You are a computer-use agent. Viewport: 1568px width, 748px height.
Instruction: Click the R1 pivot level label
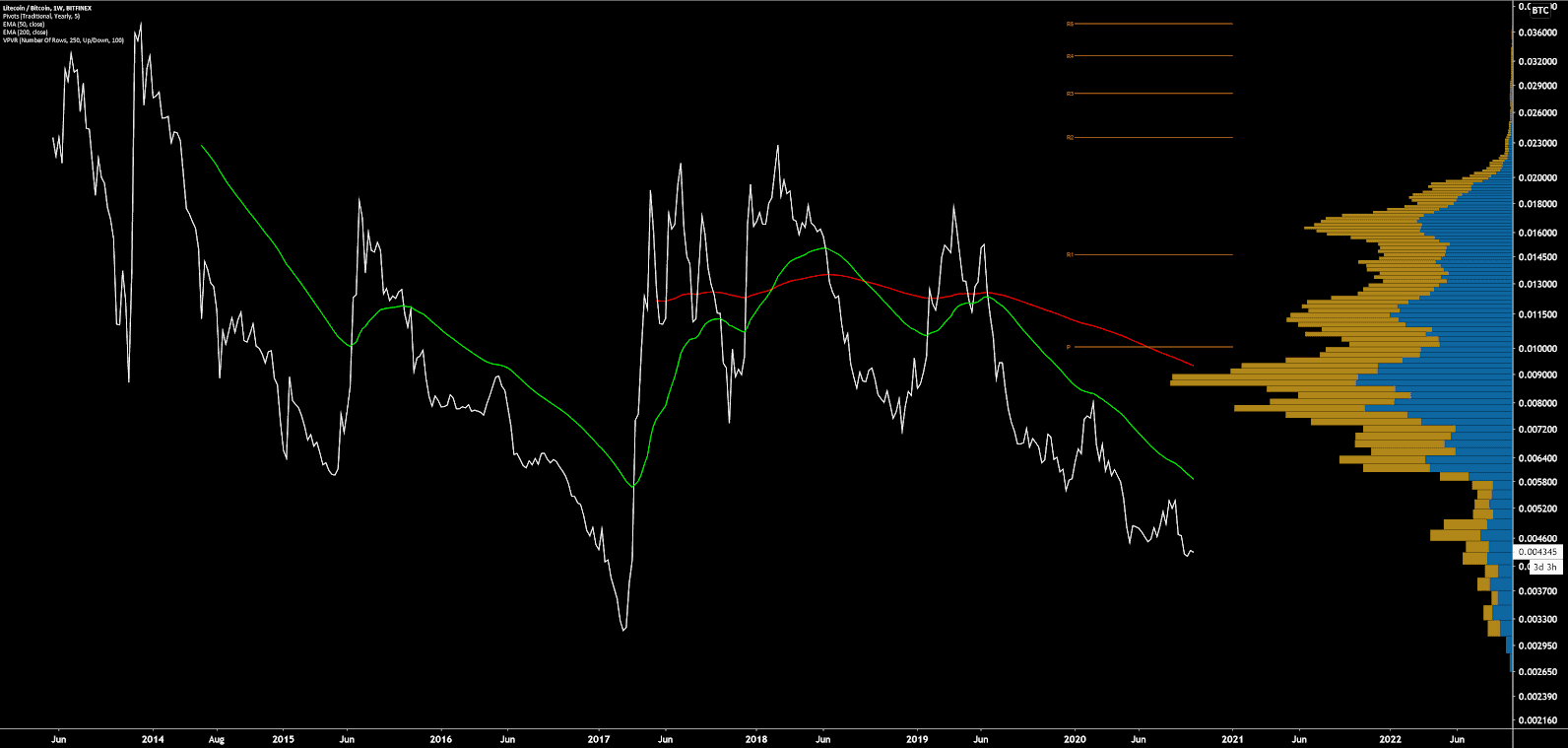tap(1070, 255)
